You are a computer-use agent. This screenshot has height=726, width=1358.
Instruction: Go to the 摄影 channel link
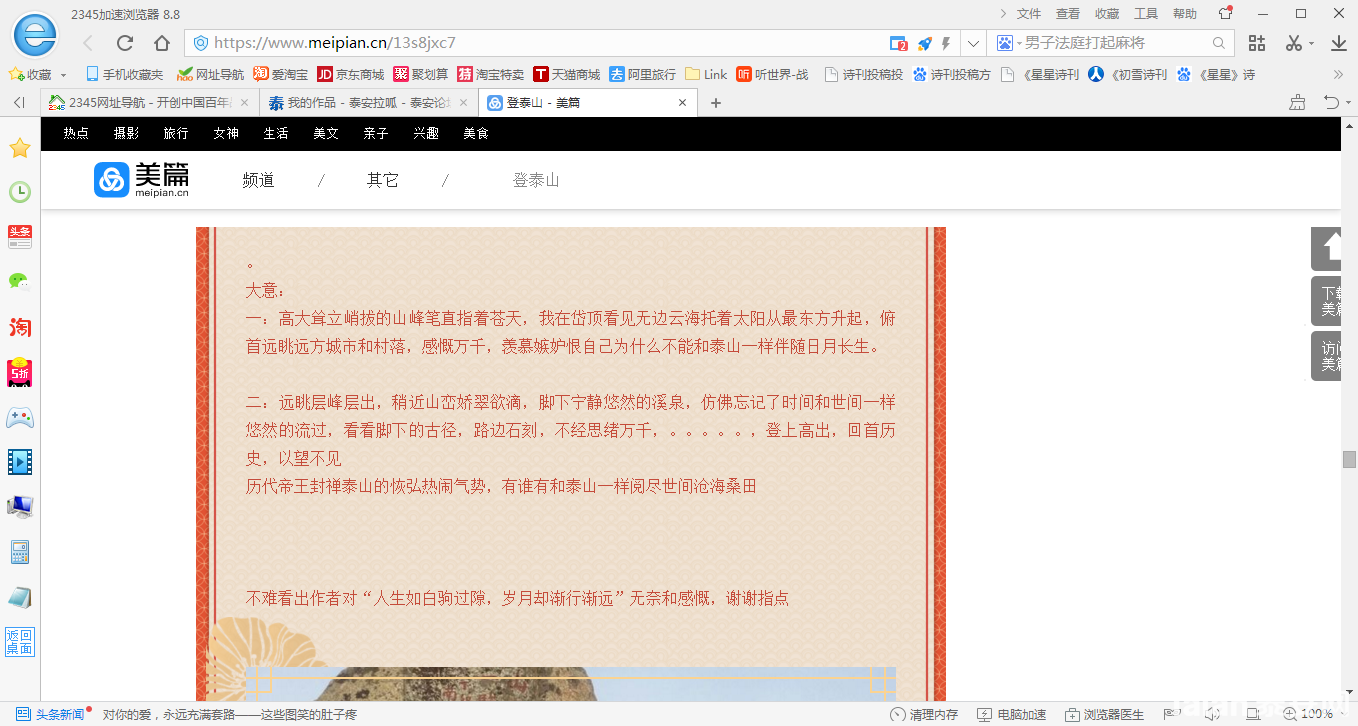[x=126, y=133]
